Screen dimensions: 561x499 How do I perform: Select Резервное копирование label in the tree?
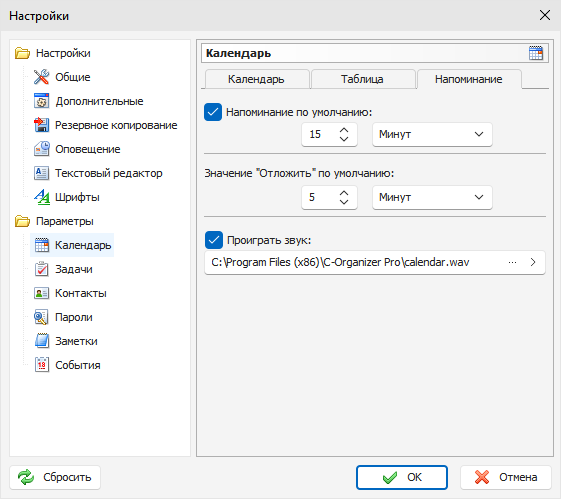point(116,125)
